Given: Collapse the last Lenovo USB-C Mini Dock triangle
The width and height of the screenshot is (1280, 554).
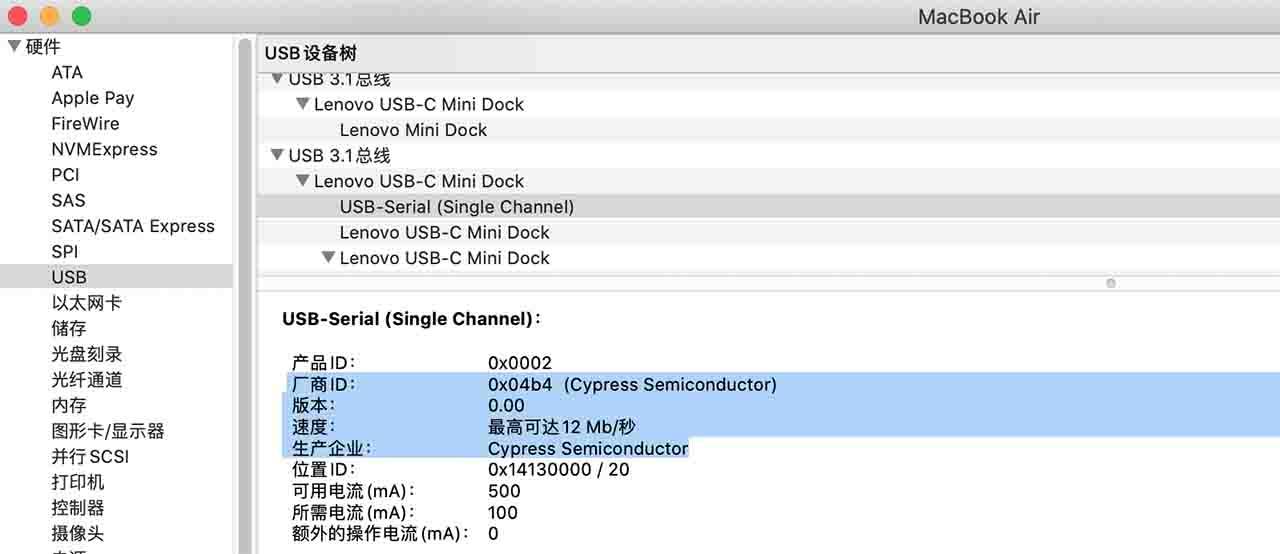Looking at the screenshot, I should click(x=327, y=258).
